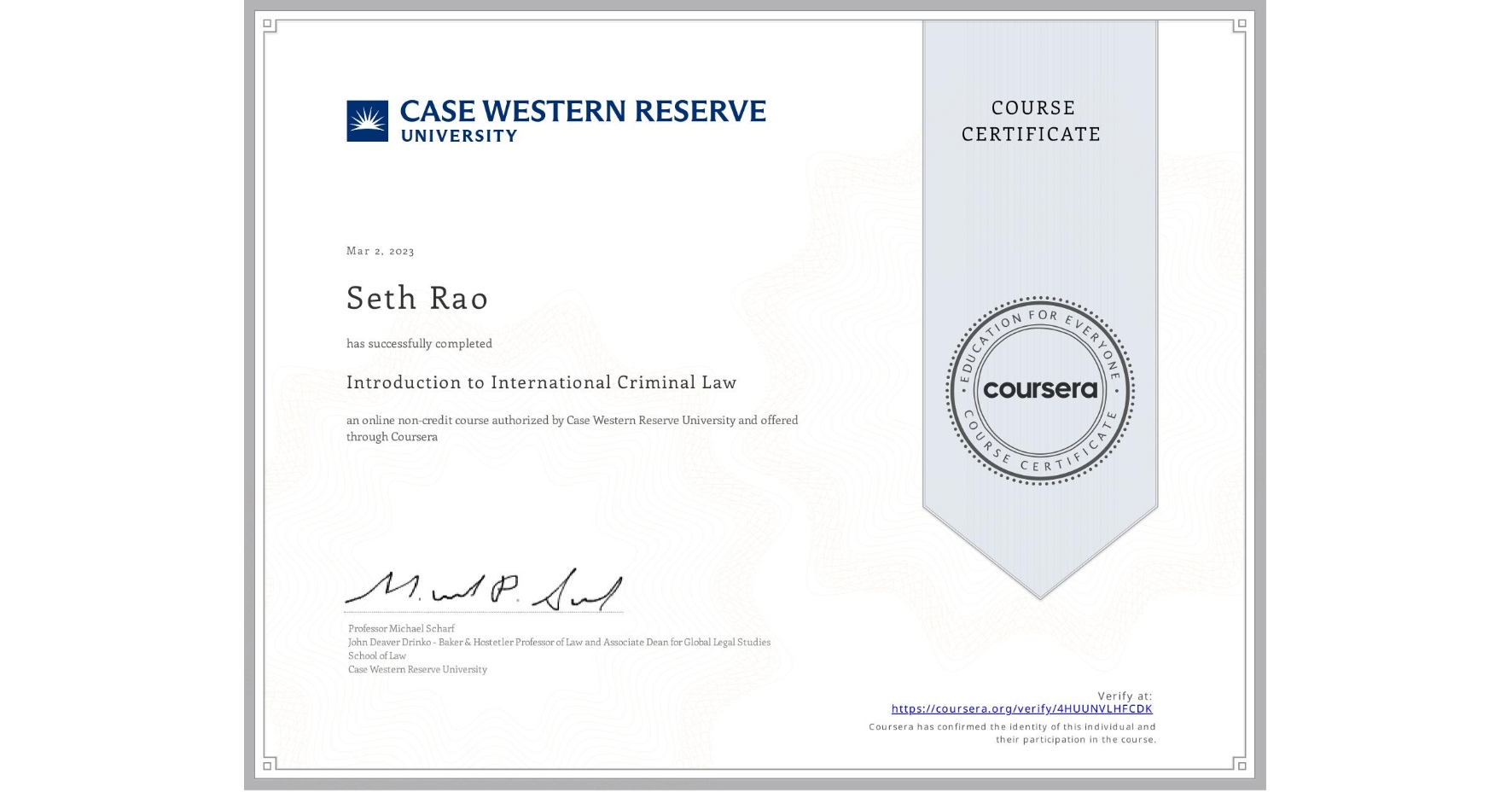Click the 'John Deaver Drinko' title line
The width and height of the screenshot is (1512, 792).
point(559,642)
